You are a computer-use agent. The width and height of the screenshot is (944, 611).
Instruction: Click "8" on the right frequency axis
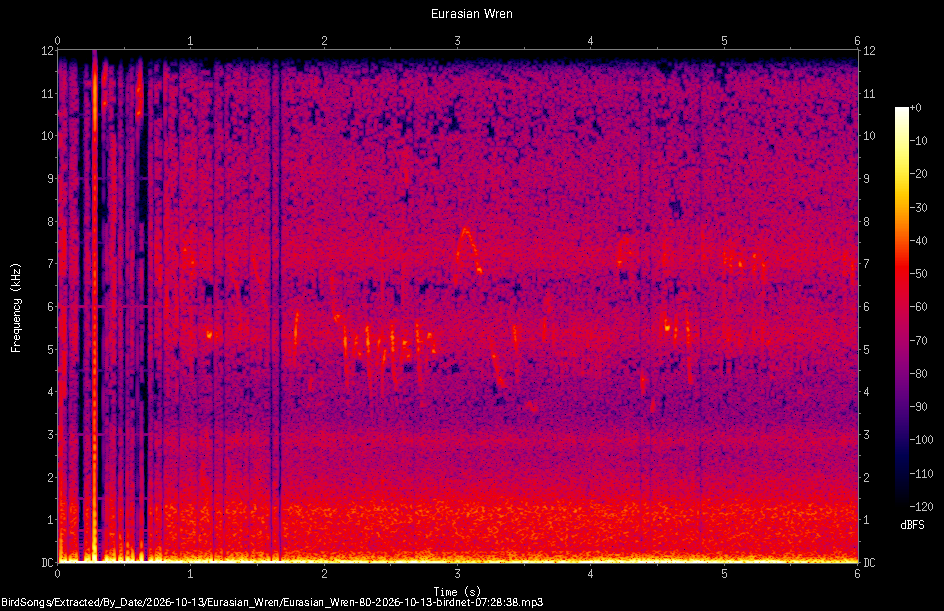(x=866, y=222)
